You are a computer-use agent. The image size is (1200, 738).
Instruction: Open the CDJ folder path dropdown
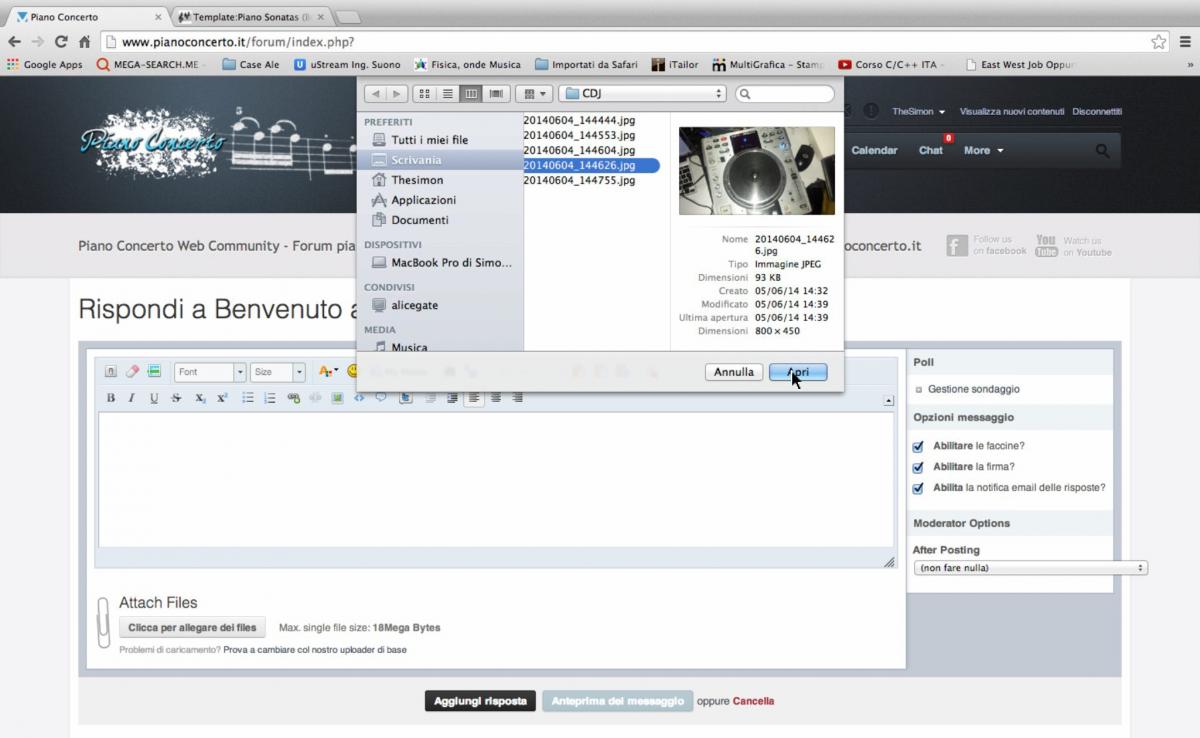pos(642,94)
